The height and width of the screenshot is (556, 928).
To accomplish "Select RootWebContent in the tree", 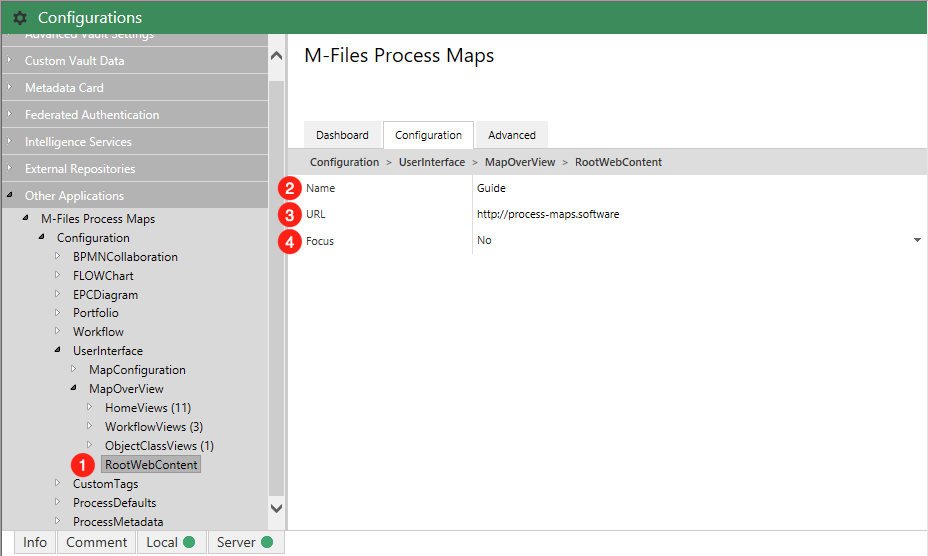I will pyautogui.click(x=151, y=465).
